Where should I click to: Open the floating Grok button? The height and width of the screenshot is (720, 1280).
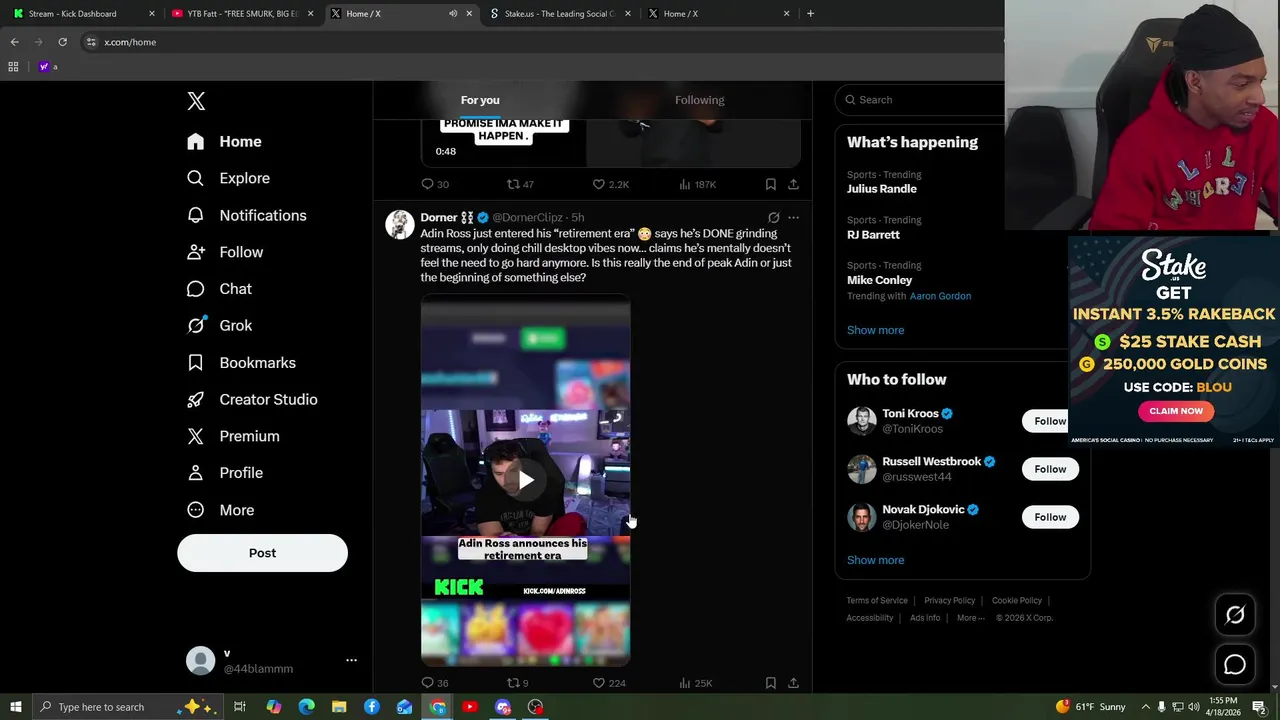tap(1235, 615)
